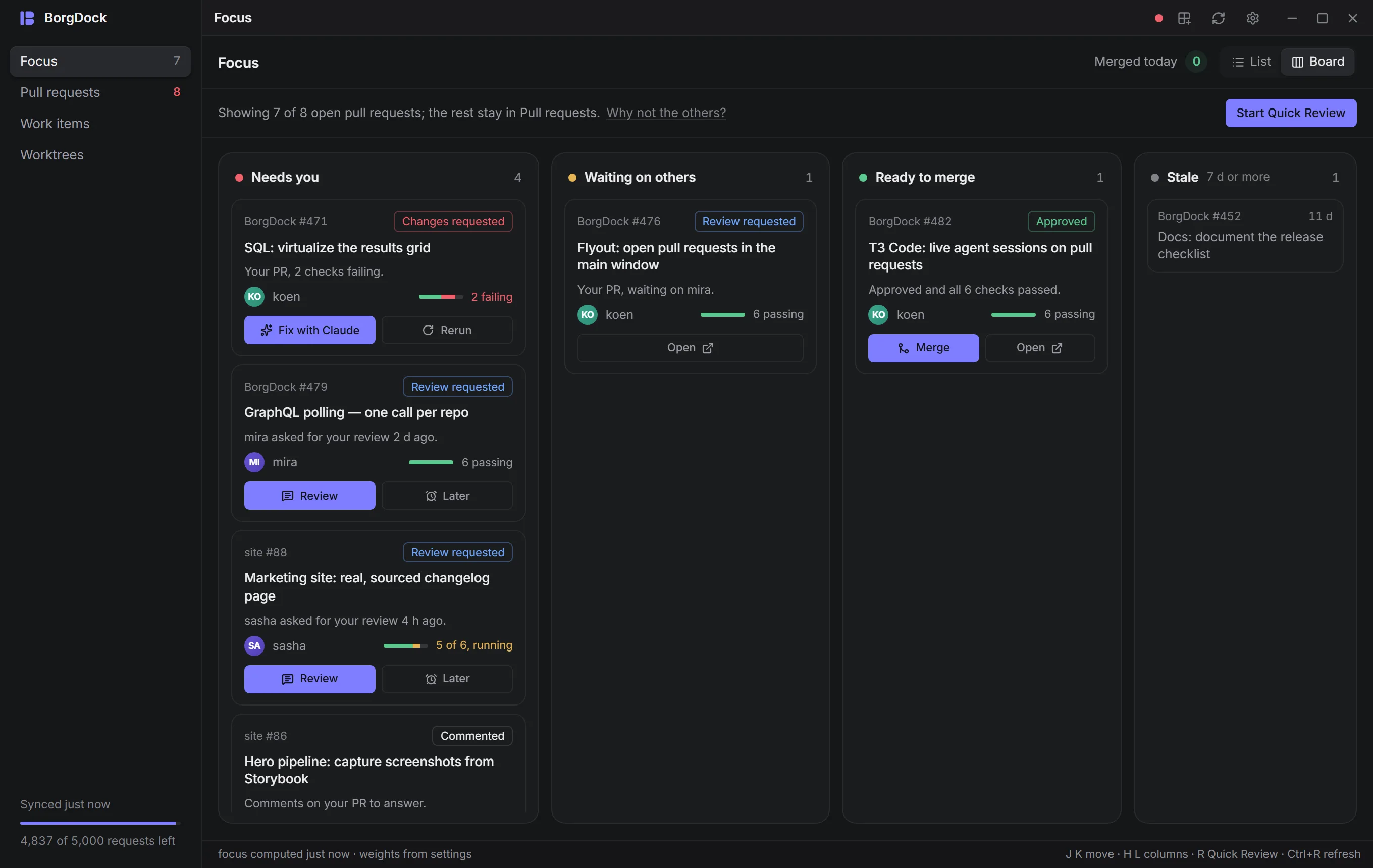Click the running checks bar on site #88
This screenshot has width=1373, height=868.
405,646
